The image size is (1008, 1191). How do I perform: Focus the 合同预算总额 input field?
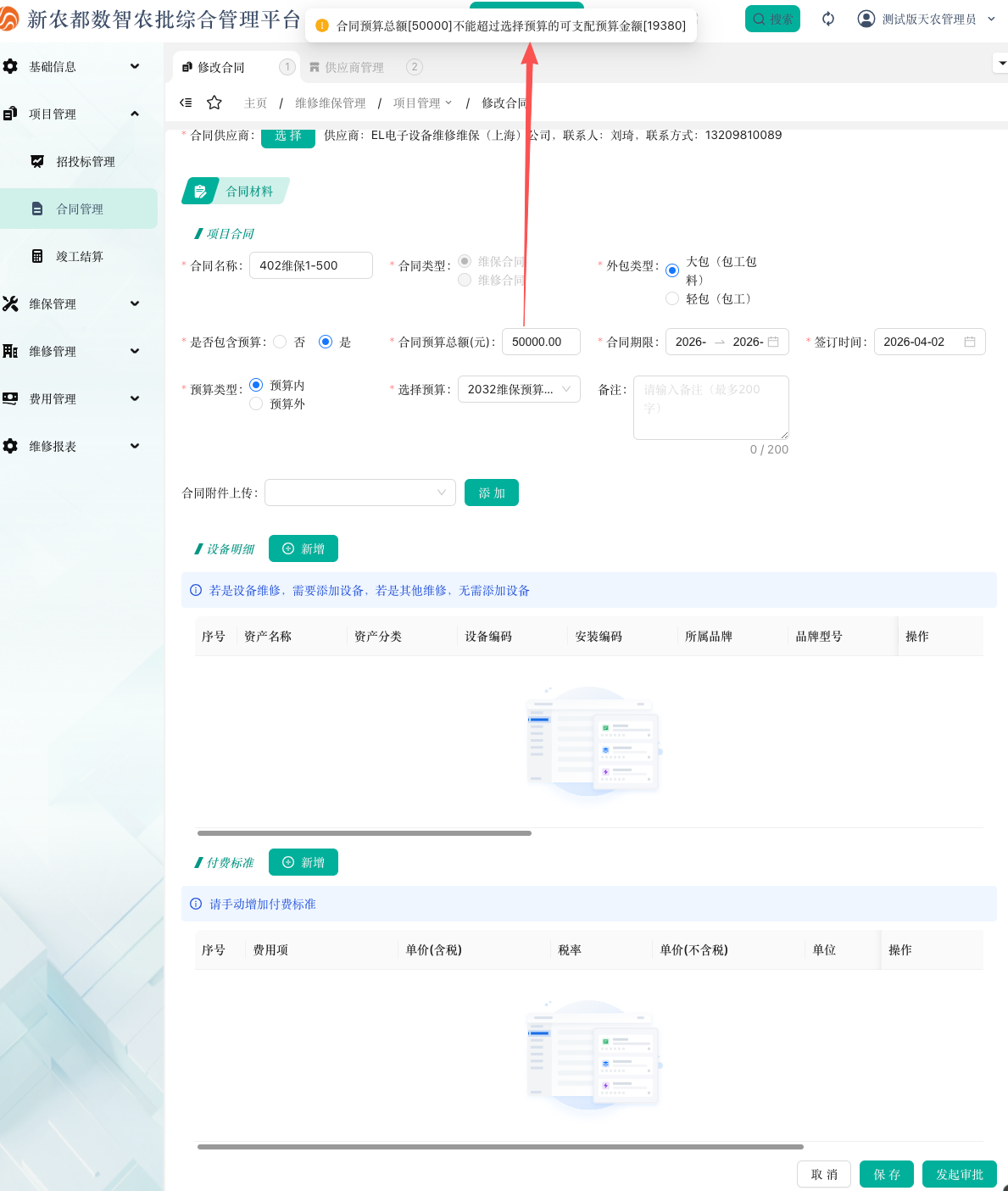coord(541,342)
